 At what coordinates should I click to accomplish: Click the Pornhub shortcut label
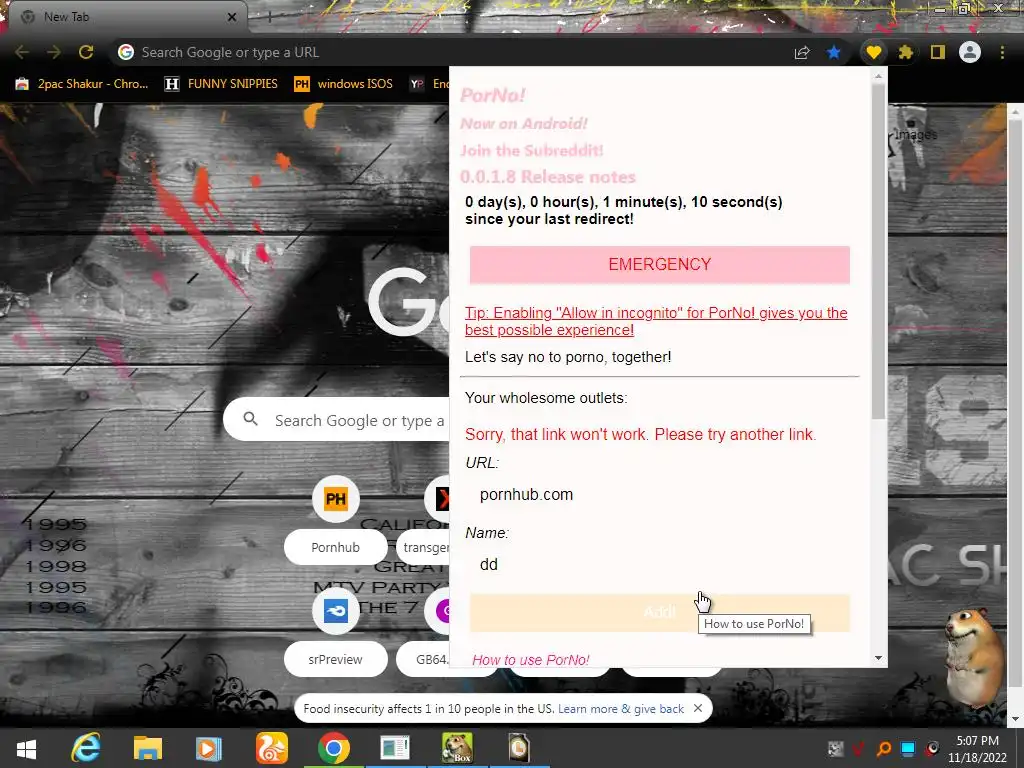(x=336, y=547)
